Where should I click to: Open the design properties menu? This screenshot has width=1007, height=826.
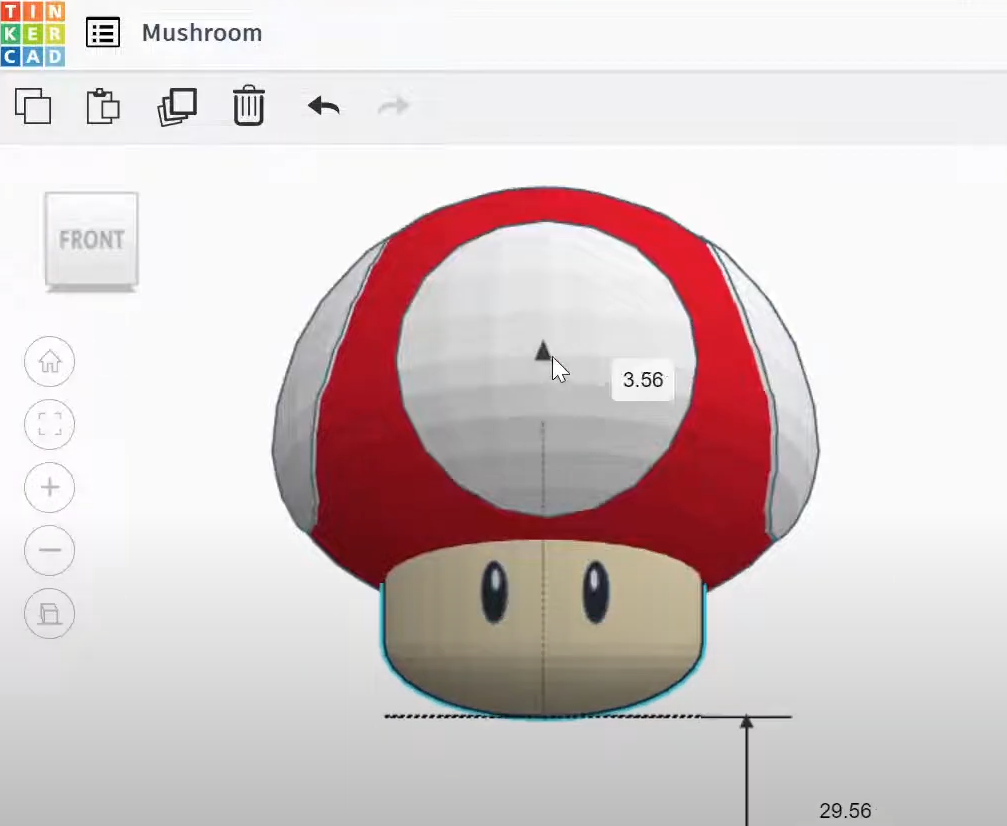pos(102,32)
